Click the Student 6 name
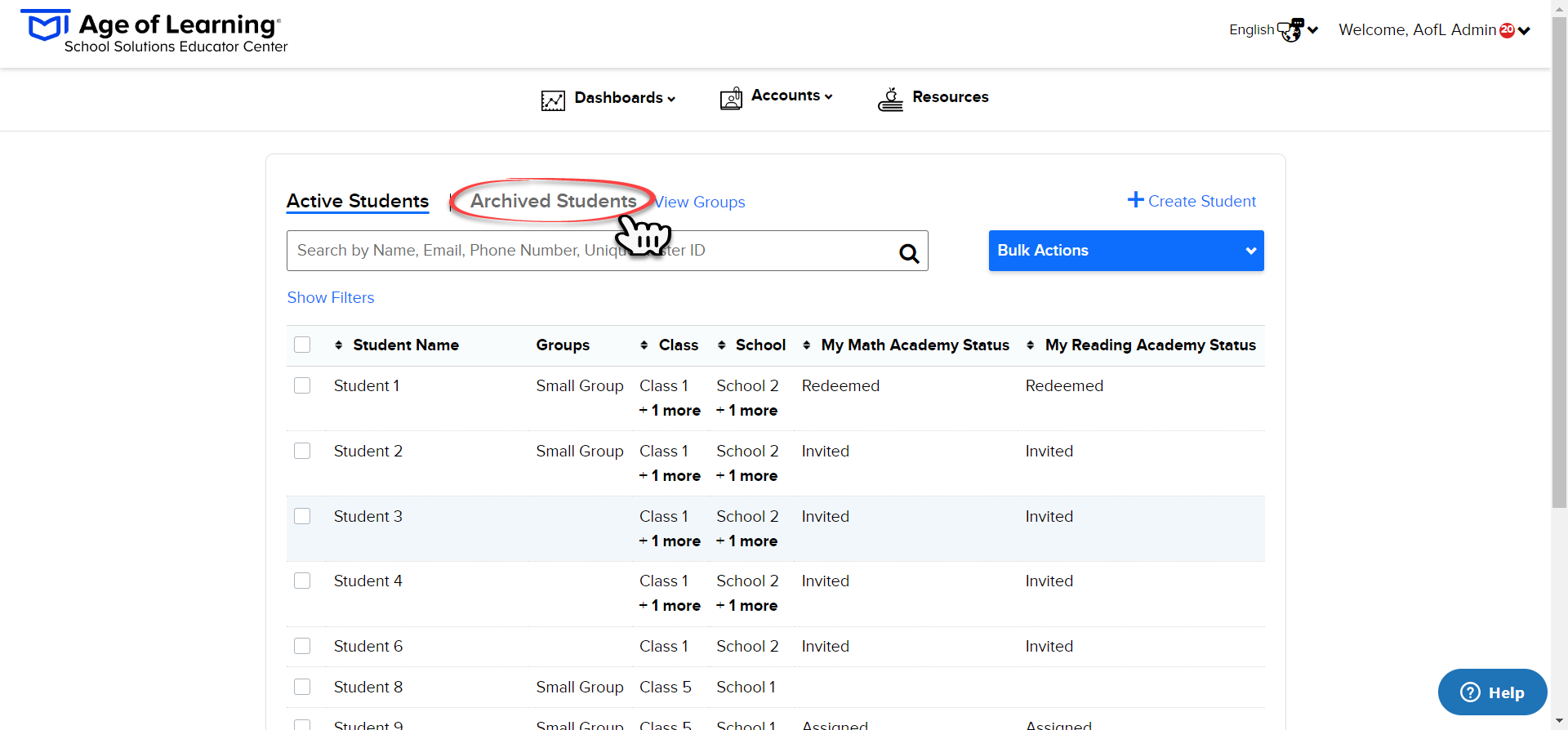Image resolution: width=1568 pixels, height=730 pixels. click(368, 646)
